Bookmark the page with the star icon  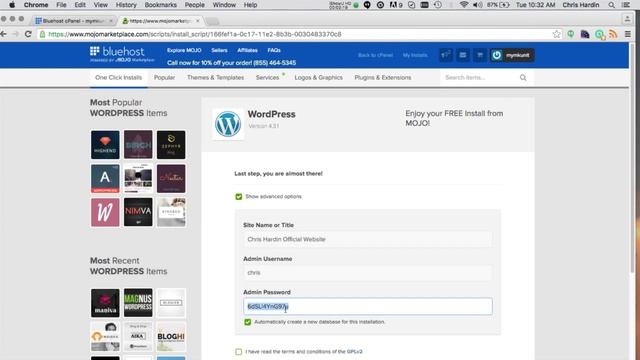(x=556, y=34)
